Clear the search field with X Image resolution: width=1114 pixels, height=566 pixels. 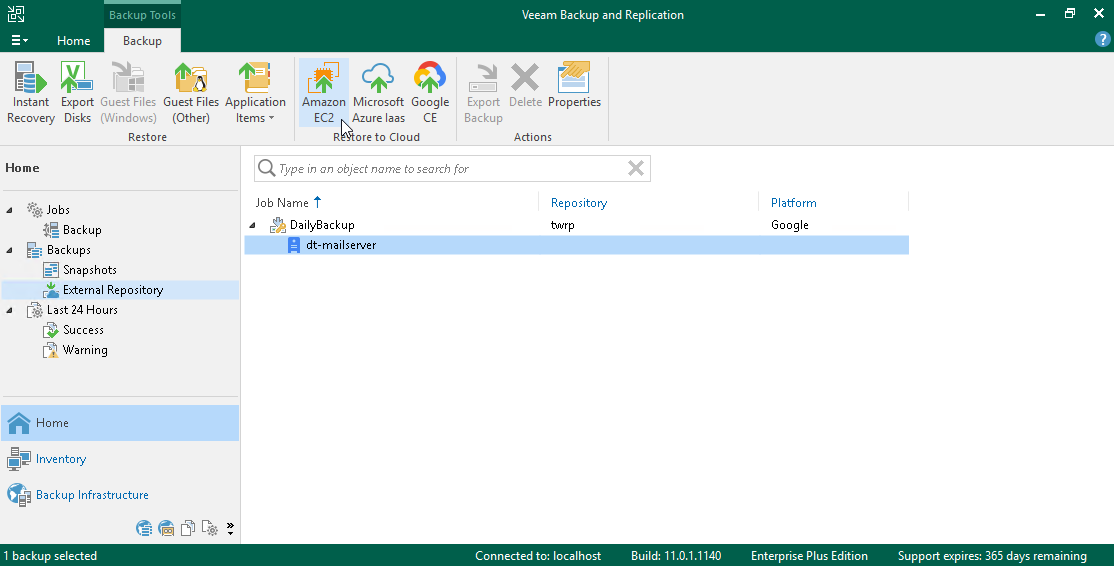pos(636,168)
